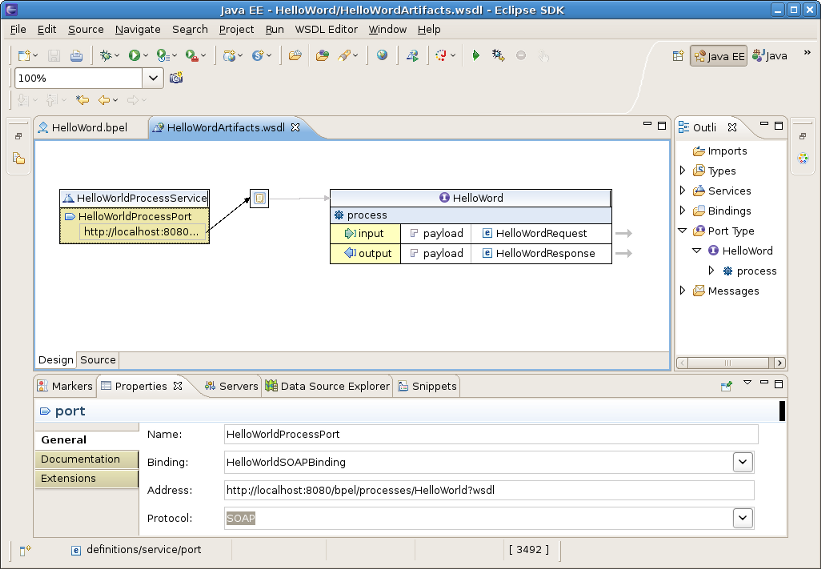Restore fast view icon on left sidebar
Screen dimensions: 821x569
tap(18, 136)
